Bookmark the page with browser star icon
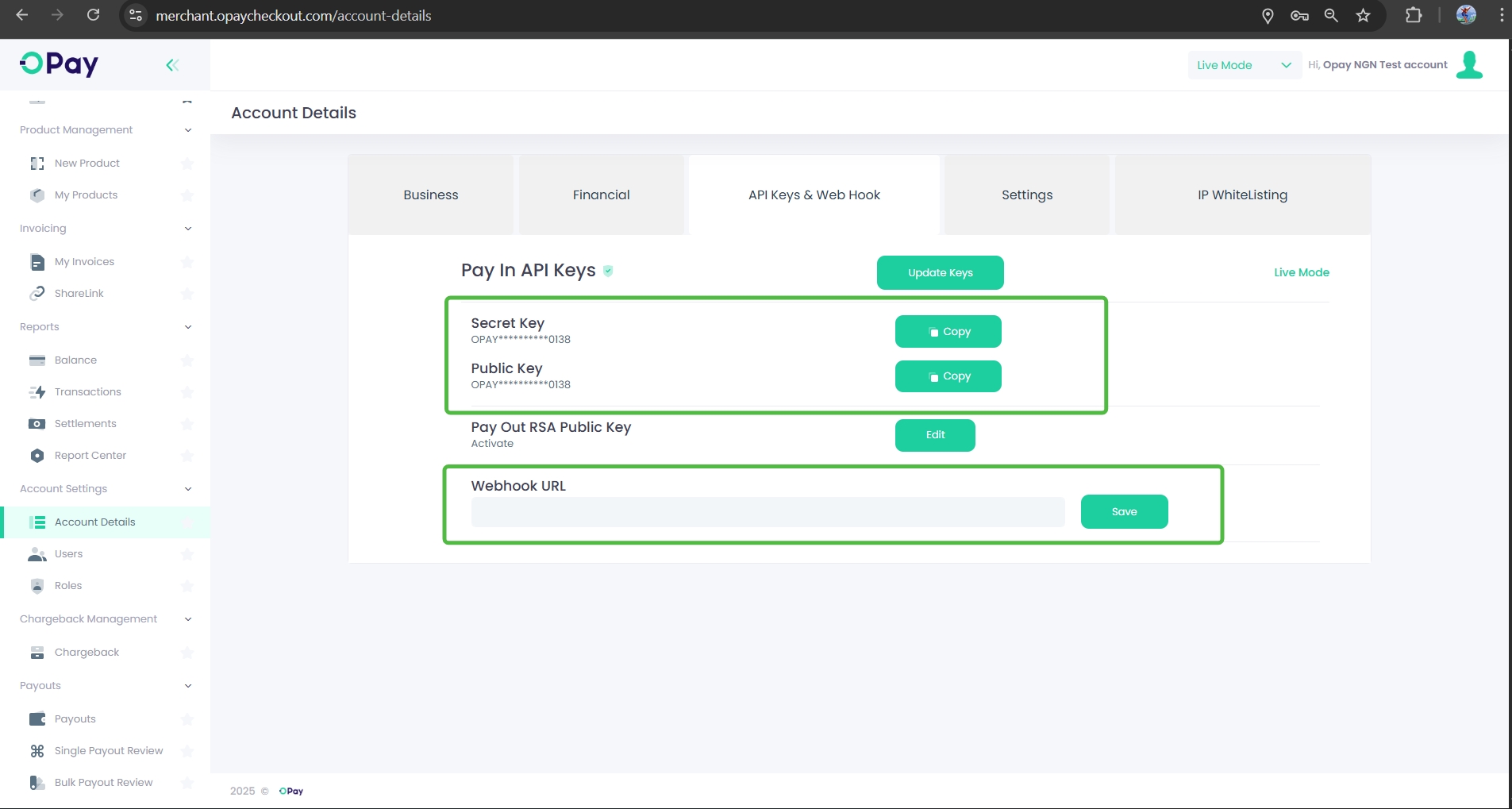 tap(1363, 16)
